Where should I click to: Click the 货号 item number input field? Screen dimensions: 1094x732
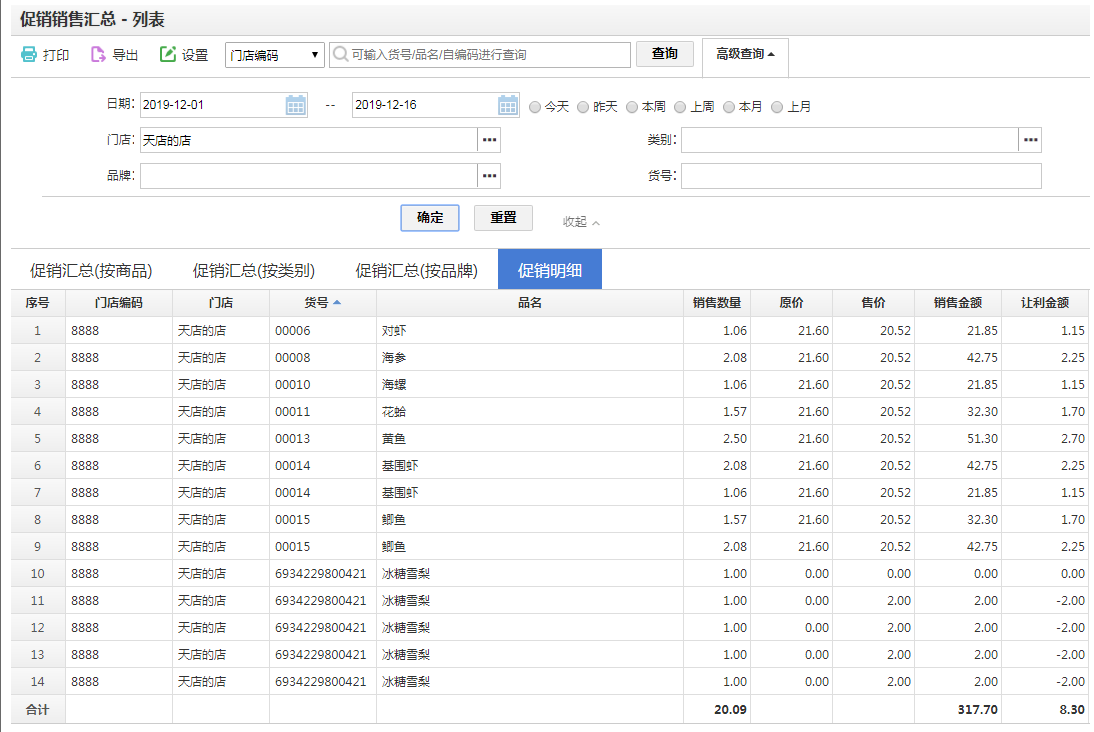(860, 176)
